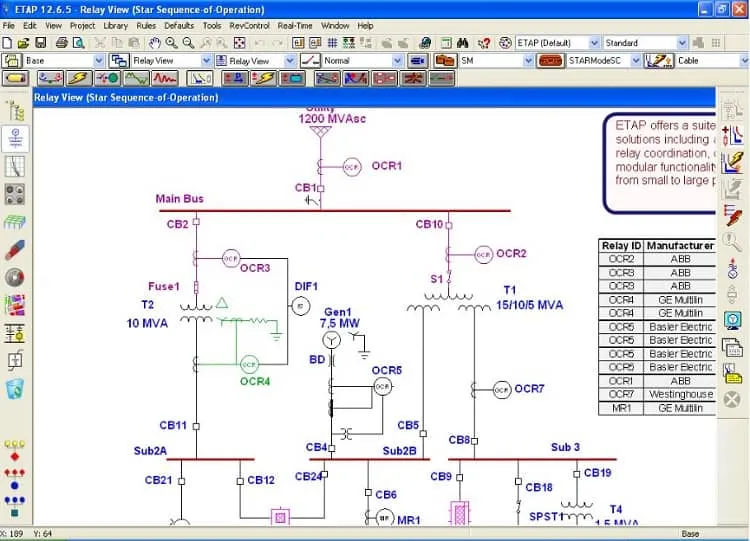Toggle the CB1 circuit breaker on the diagram
This screenshot has width=750, height=541.
click(321, 188)
